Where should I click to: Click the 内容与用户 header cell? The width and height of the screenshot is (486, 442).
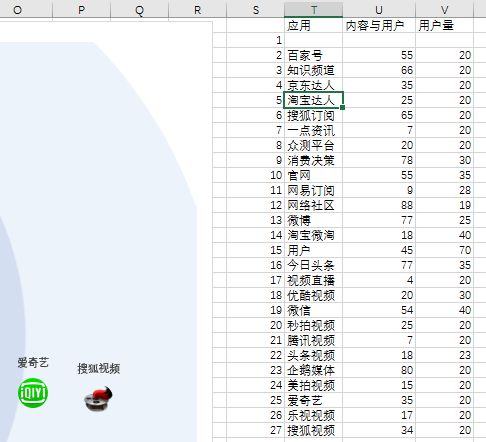point(379,25)
